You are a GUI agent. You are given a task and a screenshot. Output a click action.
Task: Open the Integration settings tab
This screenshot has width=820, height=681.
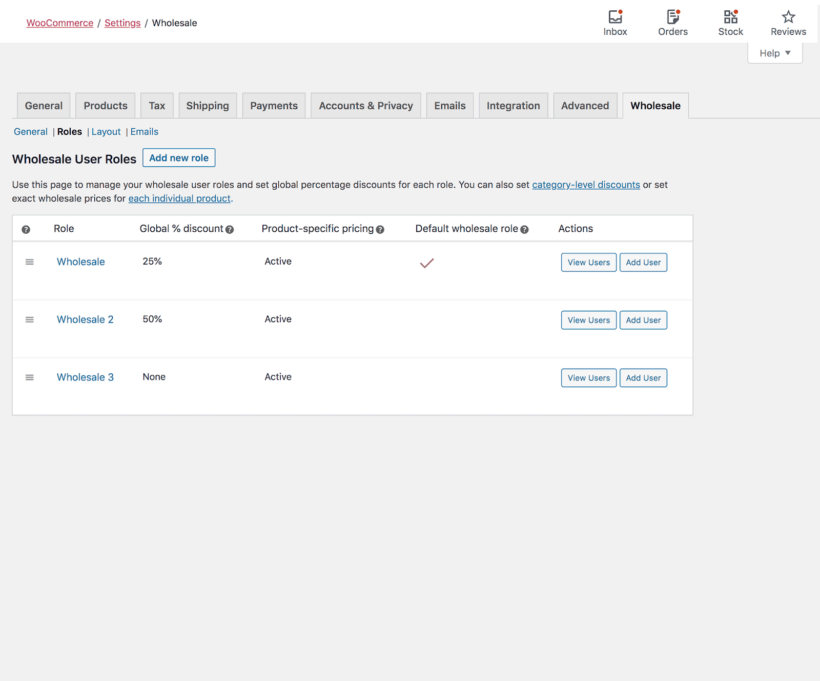click(x=513, y=105)
